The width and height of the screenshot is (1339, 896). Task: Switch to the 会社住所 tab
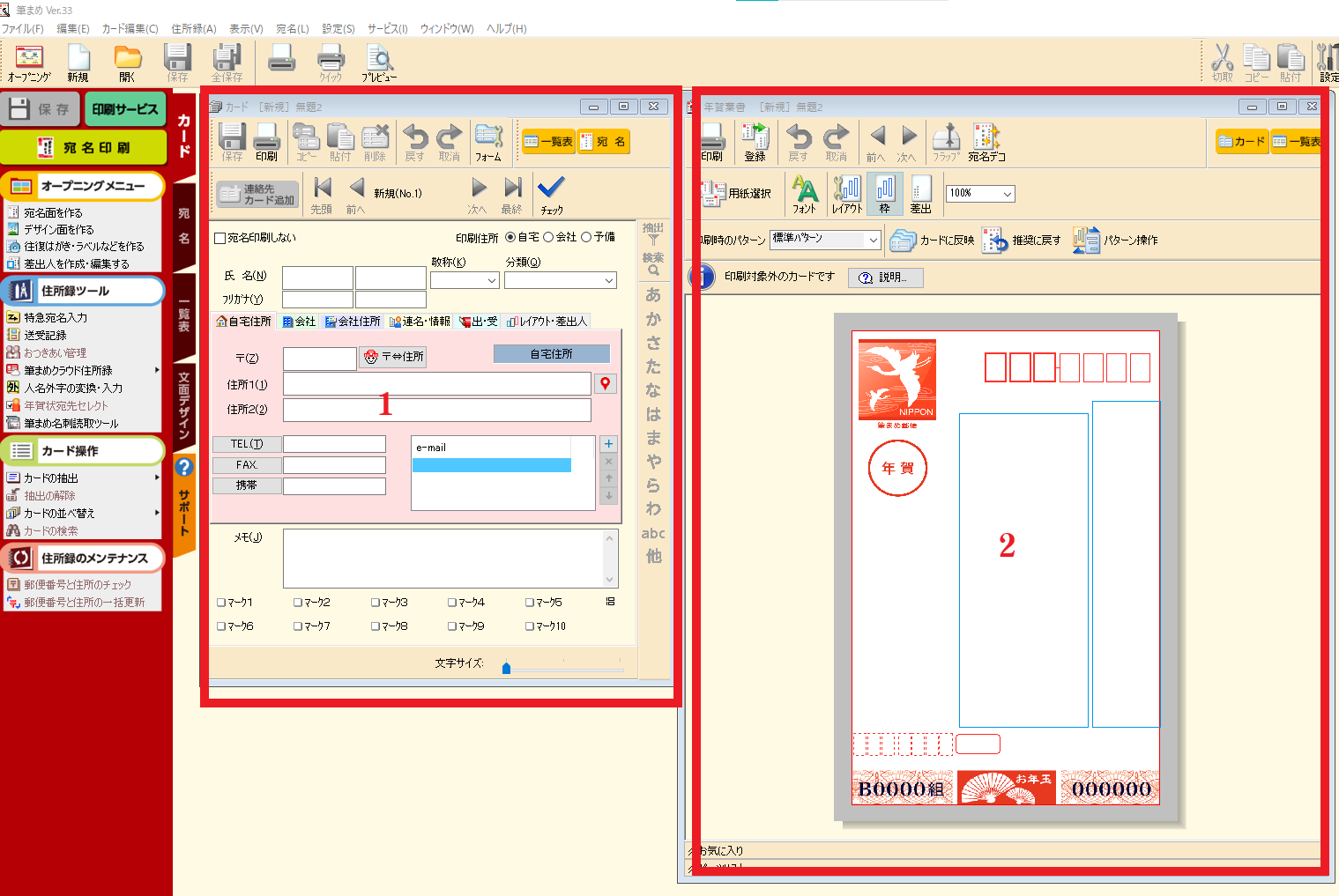click(353, 322)
